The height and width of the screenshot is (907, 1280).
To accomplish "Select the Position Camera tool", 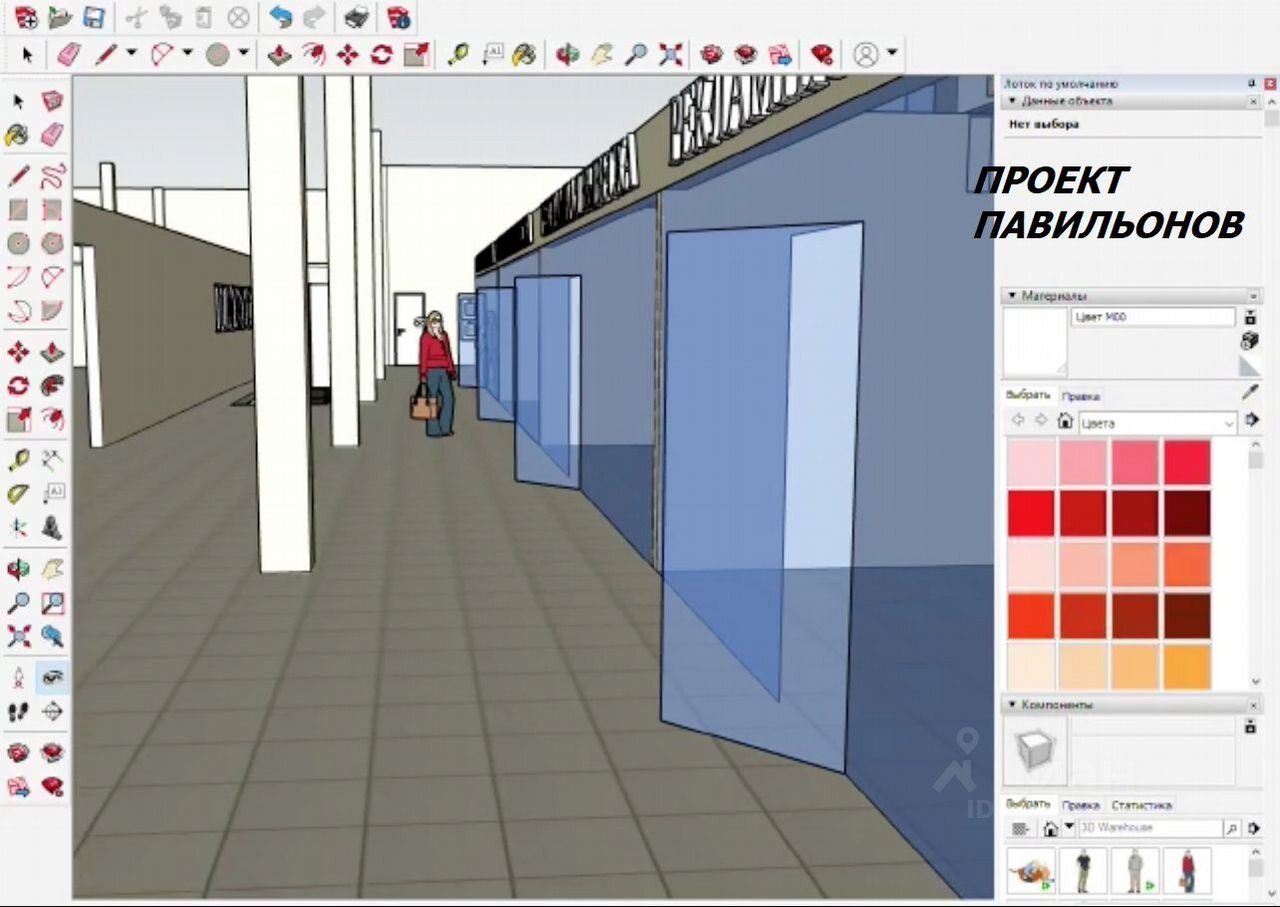I will [18, 678].
